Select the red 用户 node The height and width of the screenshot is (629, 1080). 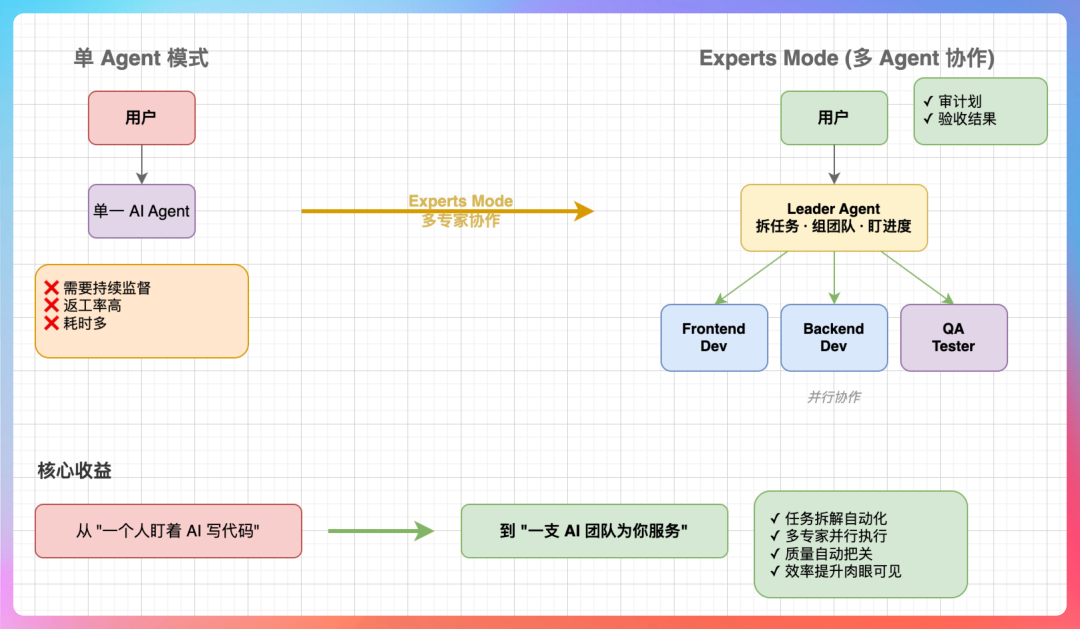[141, 118]
